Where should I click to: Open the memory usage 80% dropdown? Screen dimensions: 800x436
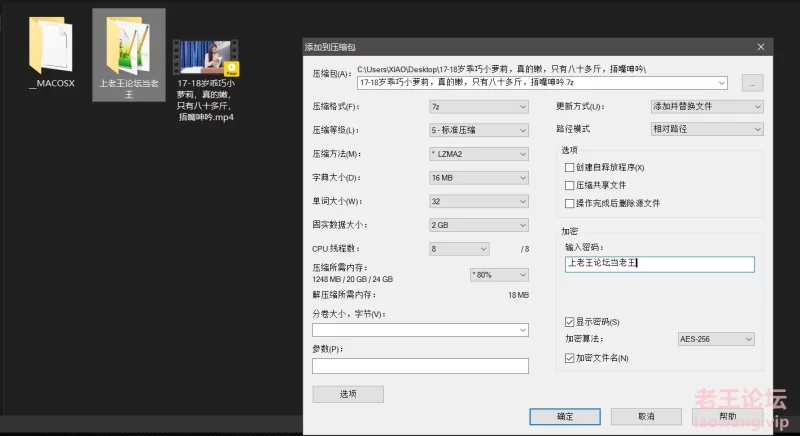tap(499, 275)
